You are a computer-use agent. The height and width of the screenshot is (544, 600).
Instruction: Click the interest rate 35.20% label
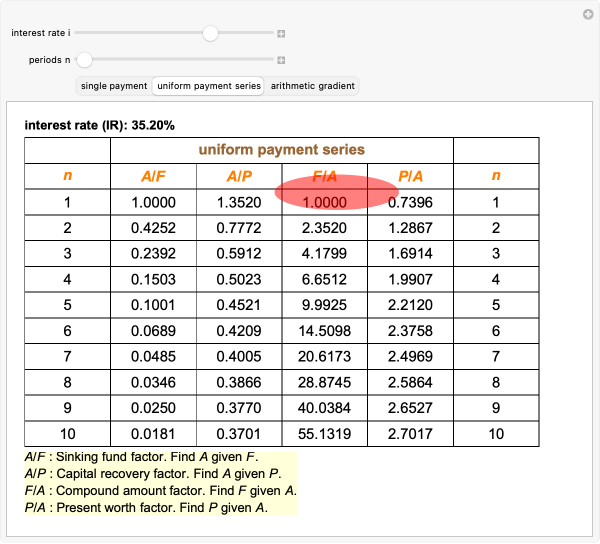pyautogui.click(x=100, y=126)
